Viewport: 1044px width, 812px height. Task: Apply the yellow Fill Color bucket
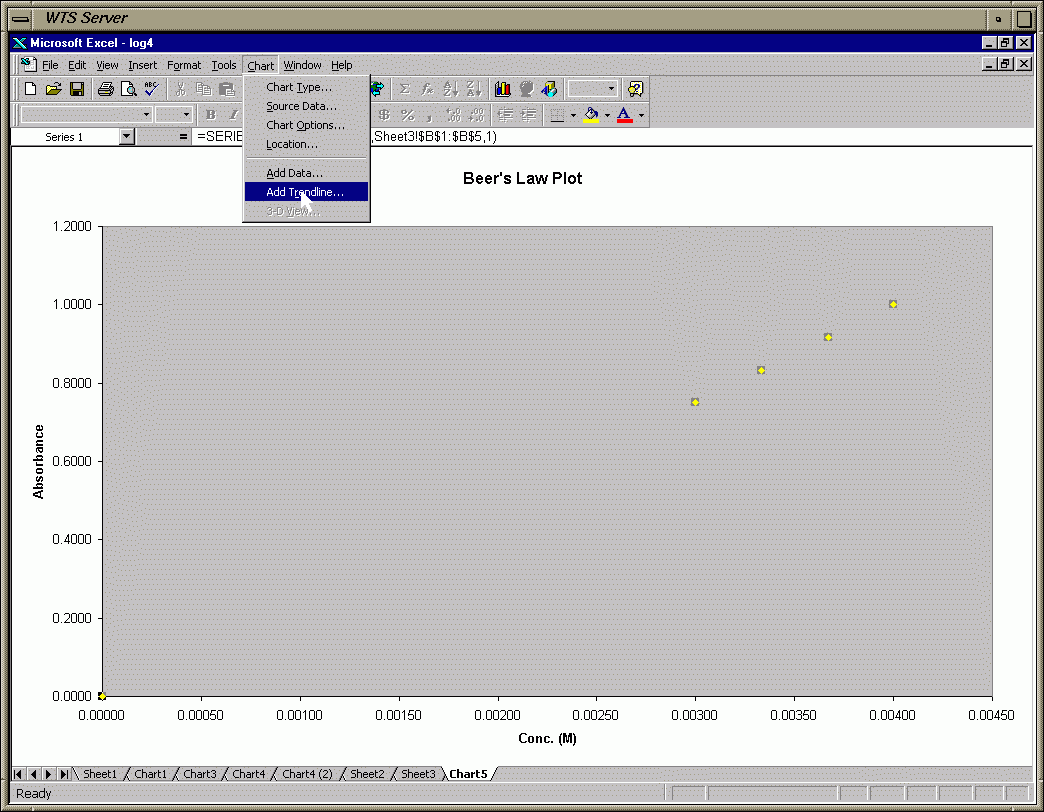click(591, 115)
